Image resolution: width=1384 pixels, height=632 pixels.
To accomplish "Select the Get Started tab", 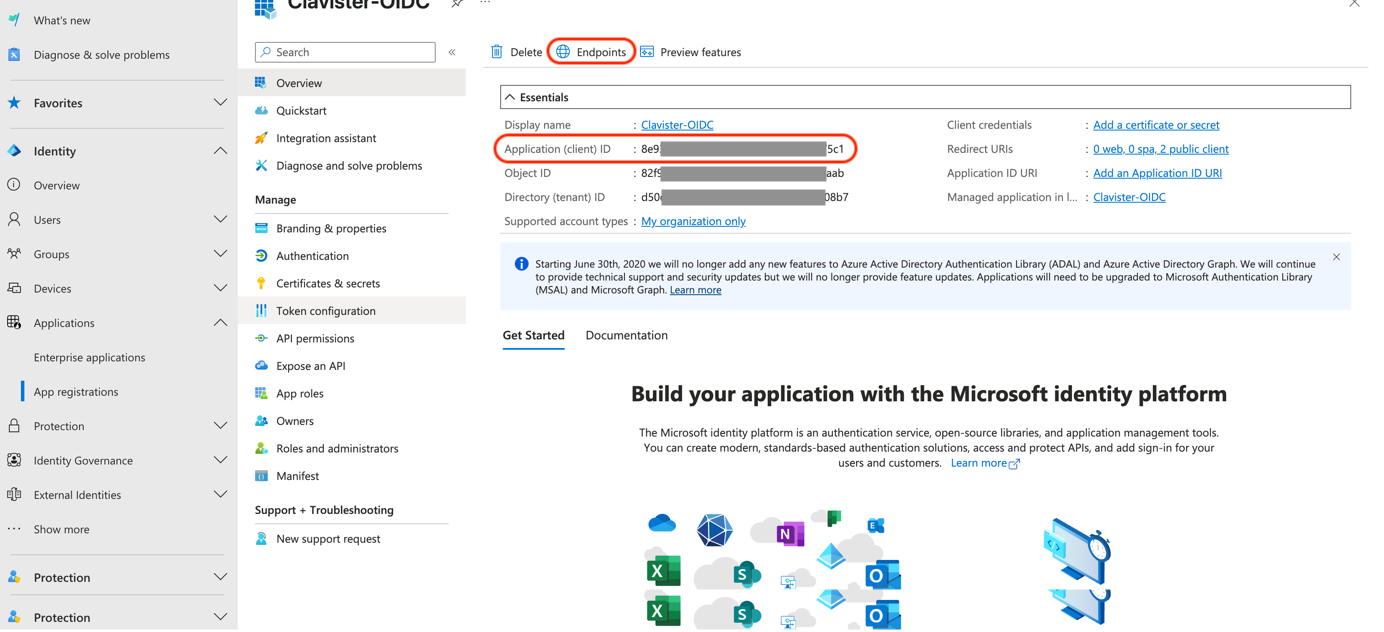I will click(533, 335).
